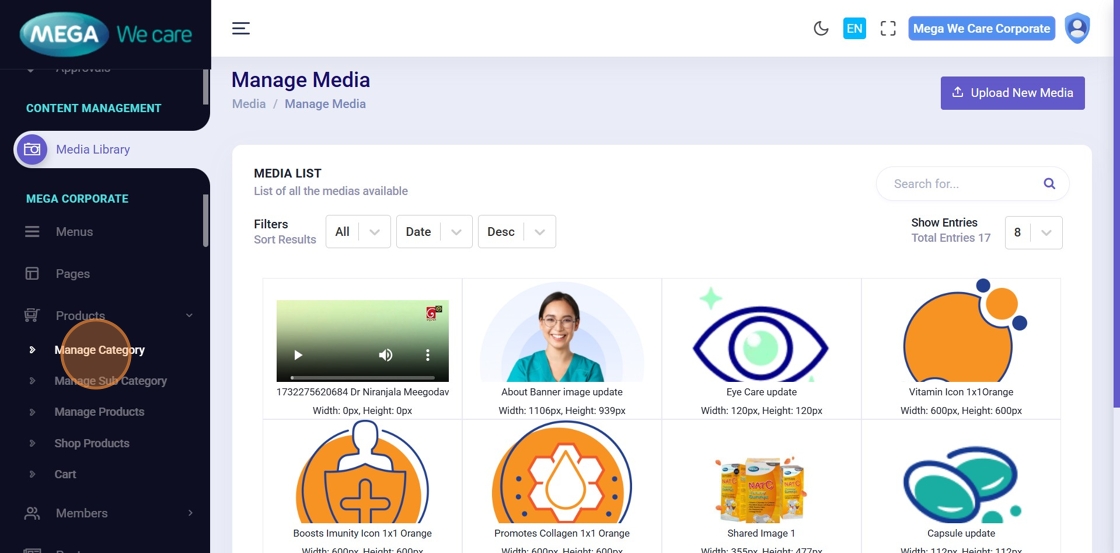Click the Search for input field
The image size is (1120, 553).
pyautogui.click(x=960, y=184)
